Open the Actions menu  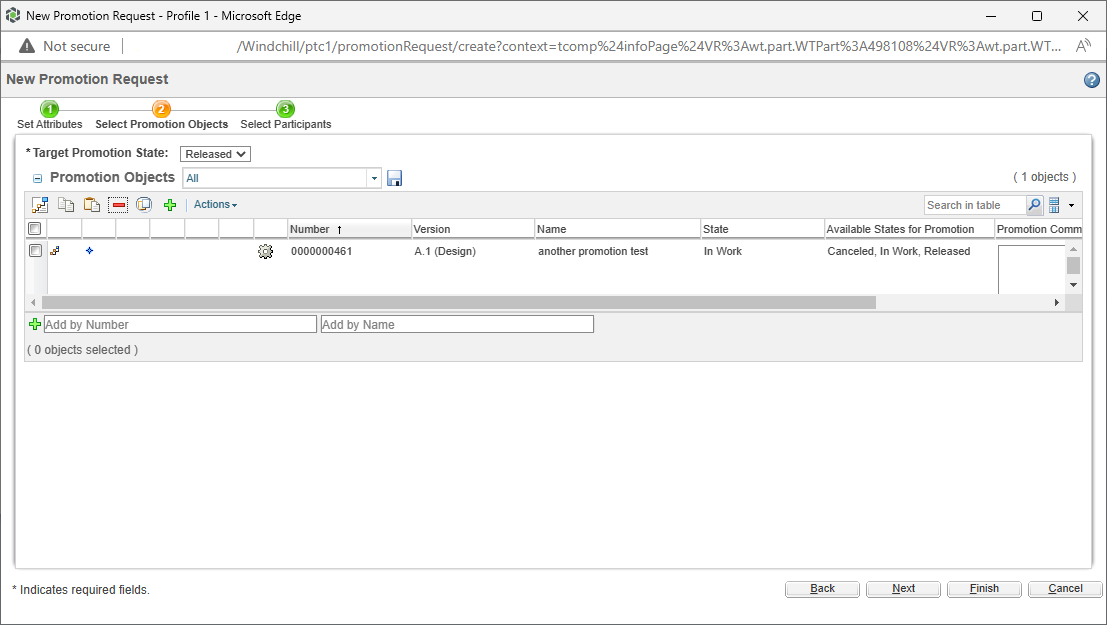(x=215, y=204)
